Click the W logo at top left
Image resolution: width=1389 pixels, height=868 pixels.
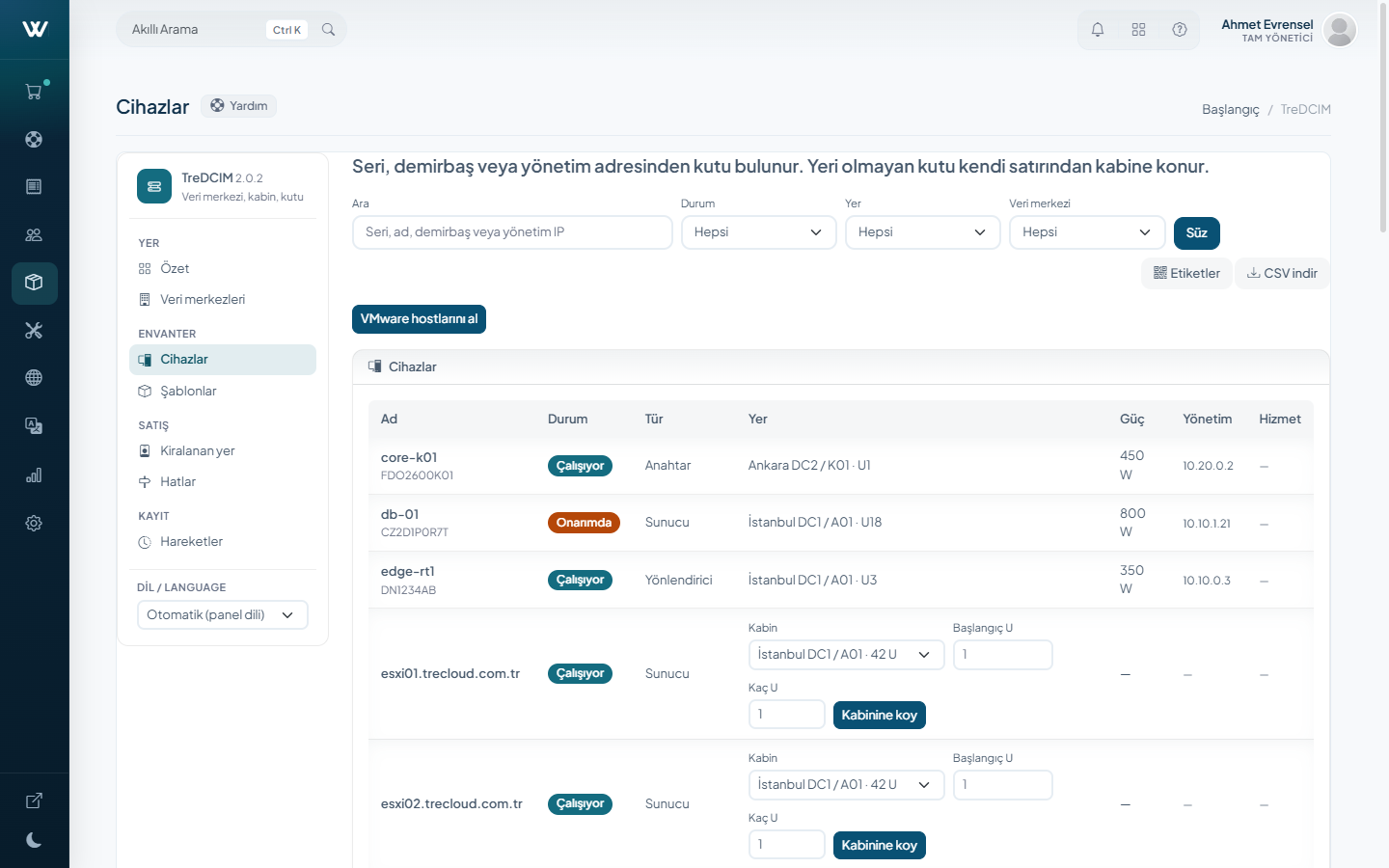[x=35, y=29]
